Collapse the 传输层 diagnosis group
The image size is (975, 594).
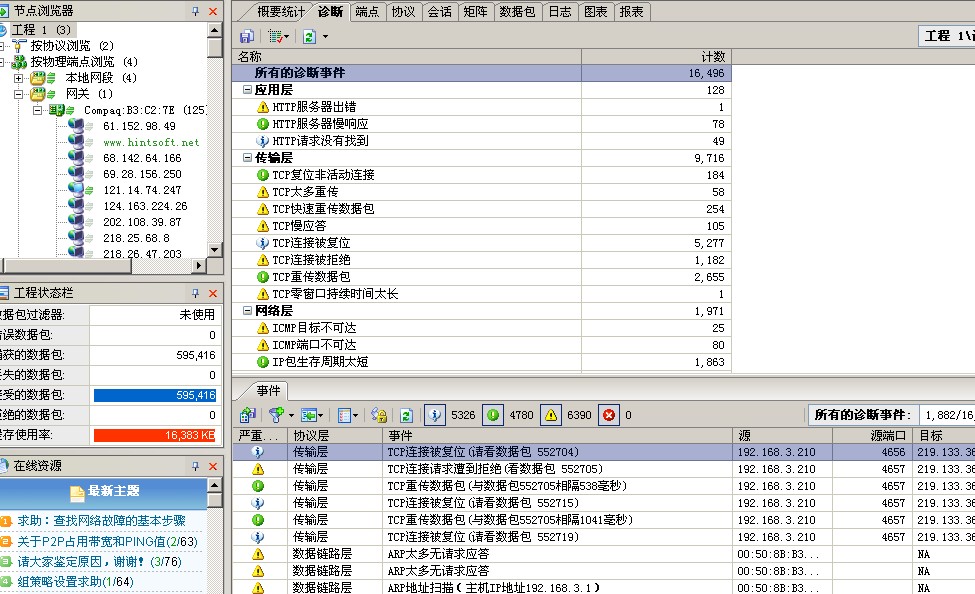(x=247, y=158)
